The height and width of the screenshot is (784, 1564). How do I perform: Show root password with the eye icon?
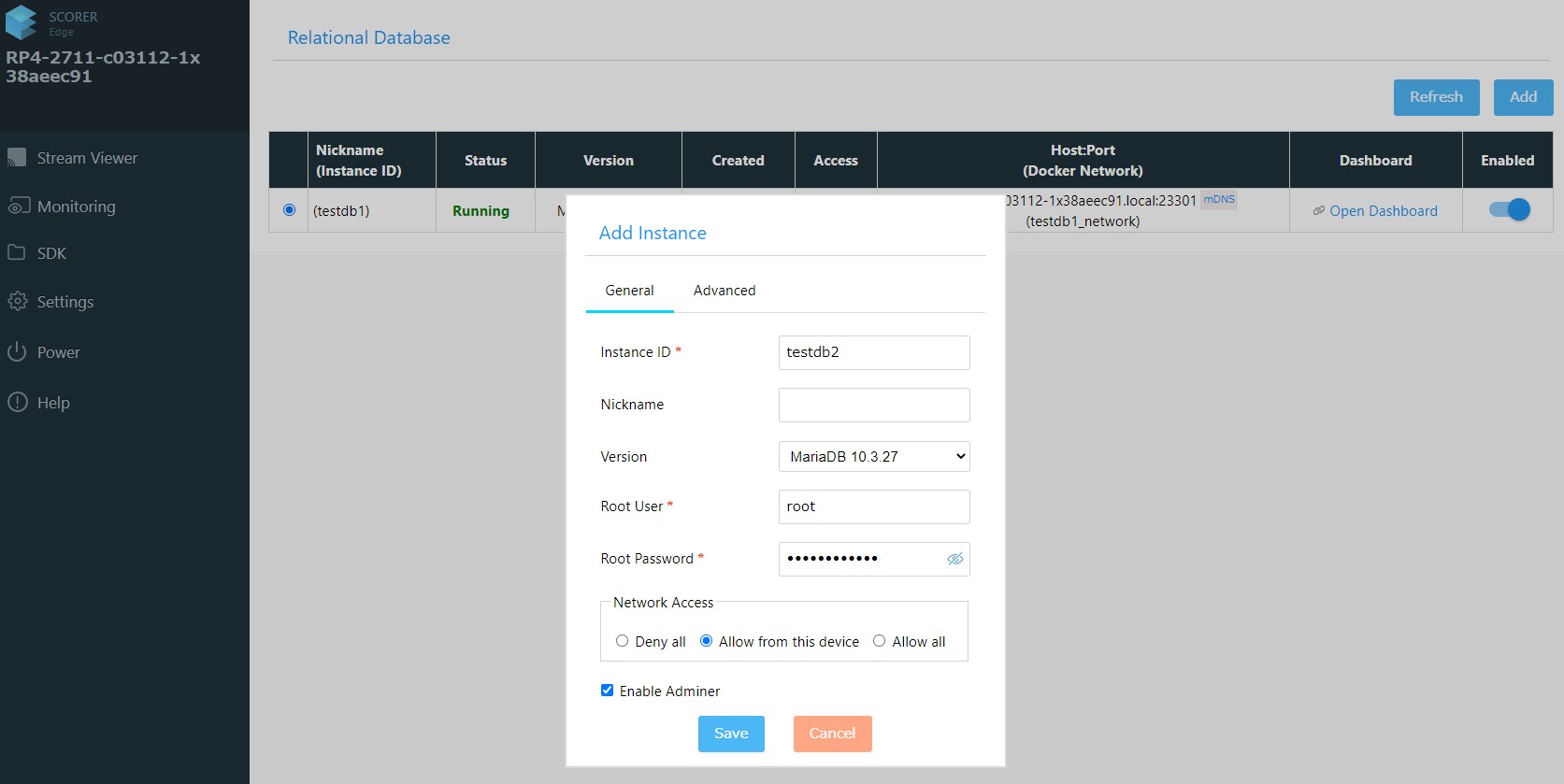954,559
